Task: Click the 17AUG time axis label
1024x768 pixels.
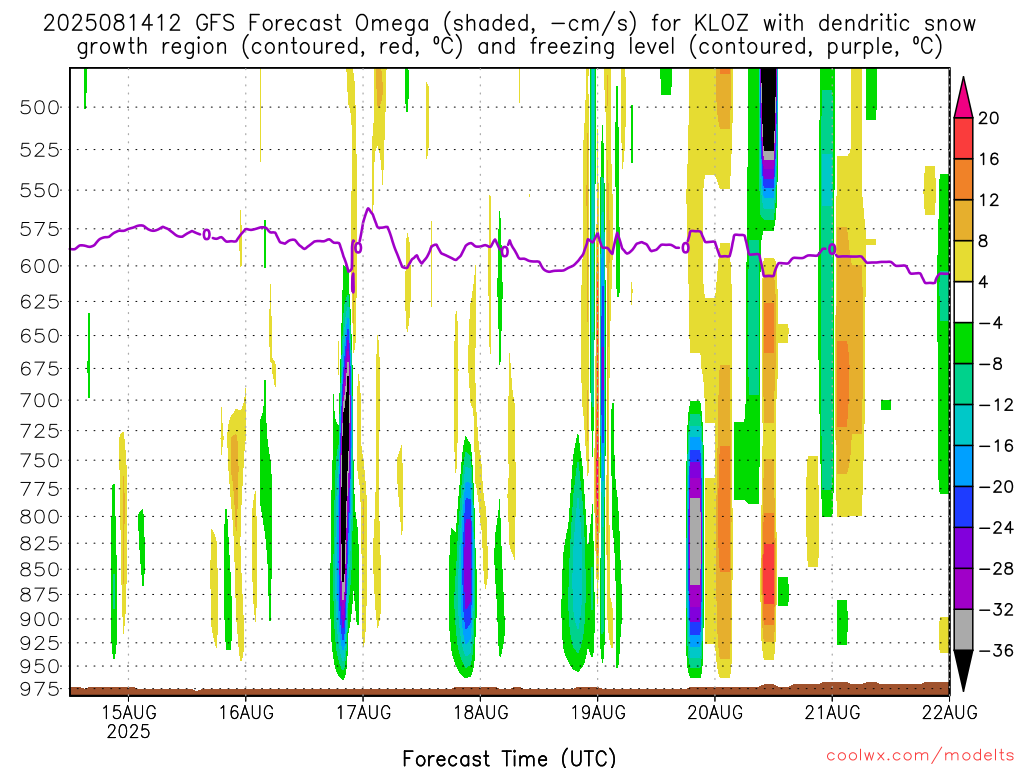Action: (364, 712)
